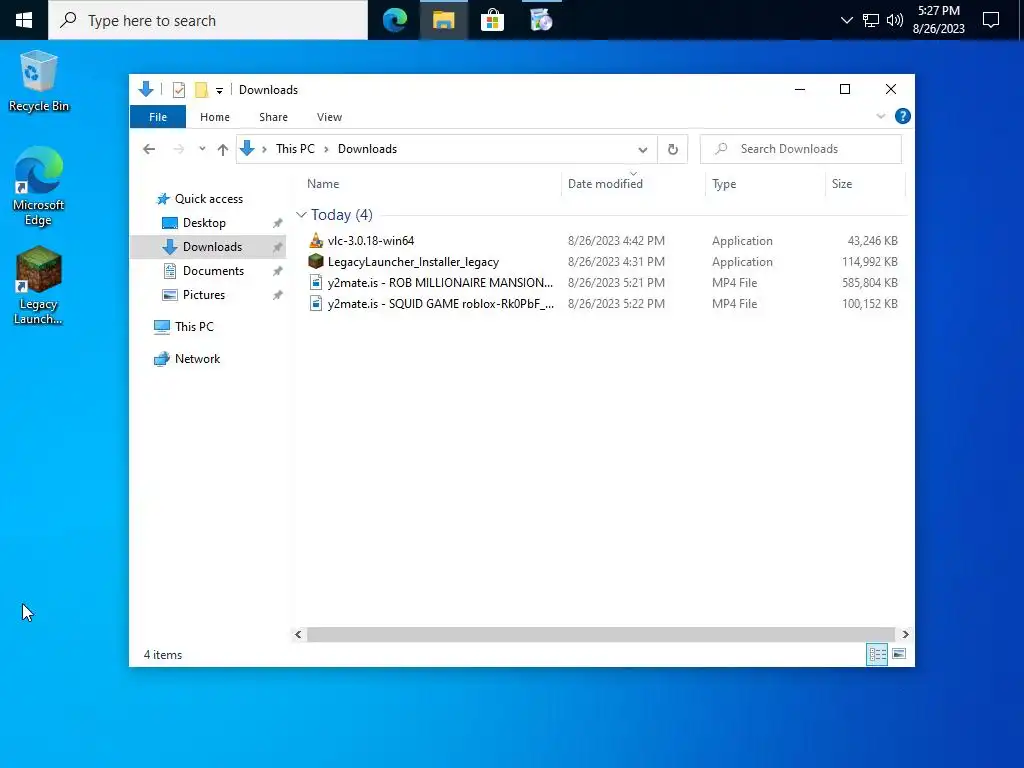Open the Action Center notifications icon
Image resolution: width=1024 pixels, height=768 pixels.
point(991,20)
